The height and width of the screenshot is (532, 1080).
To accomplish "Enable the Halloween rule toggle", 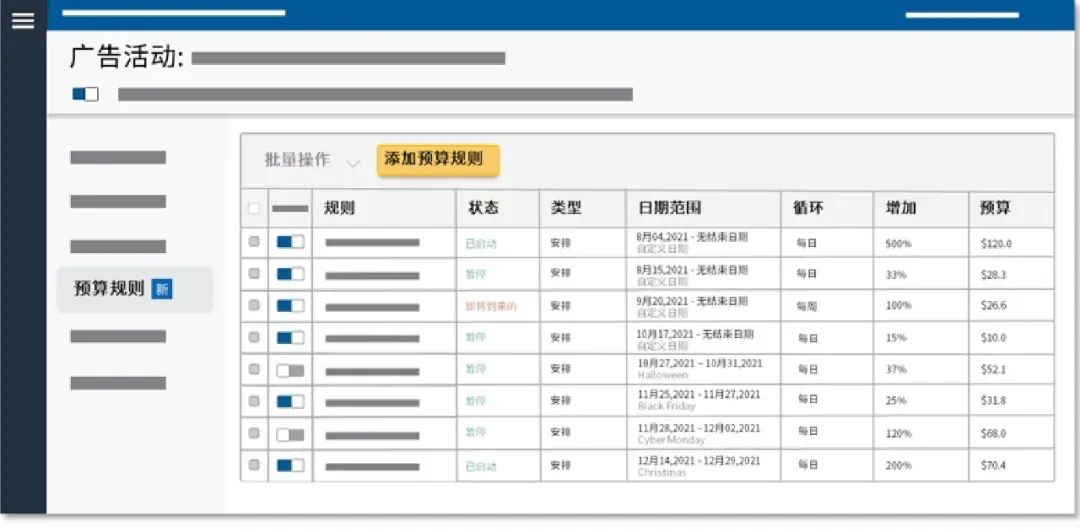I will 290,371.
